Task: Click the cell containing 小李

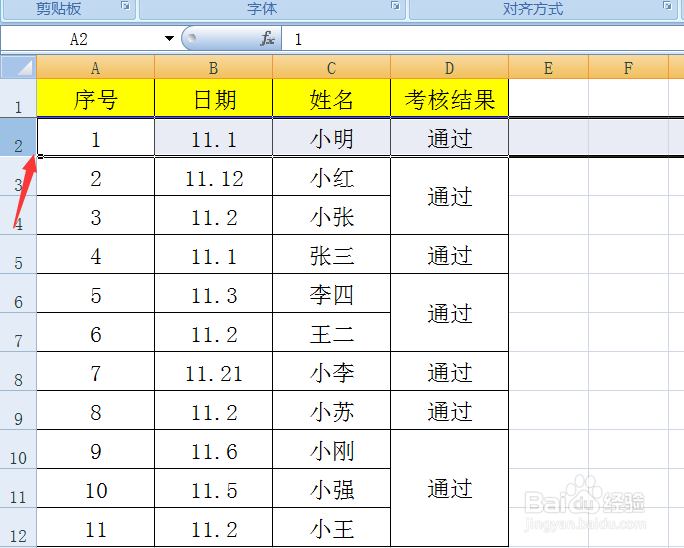Action: point(332,371)
